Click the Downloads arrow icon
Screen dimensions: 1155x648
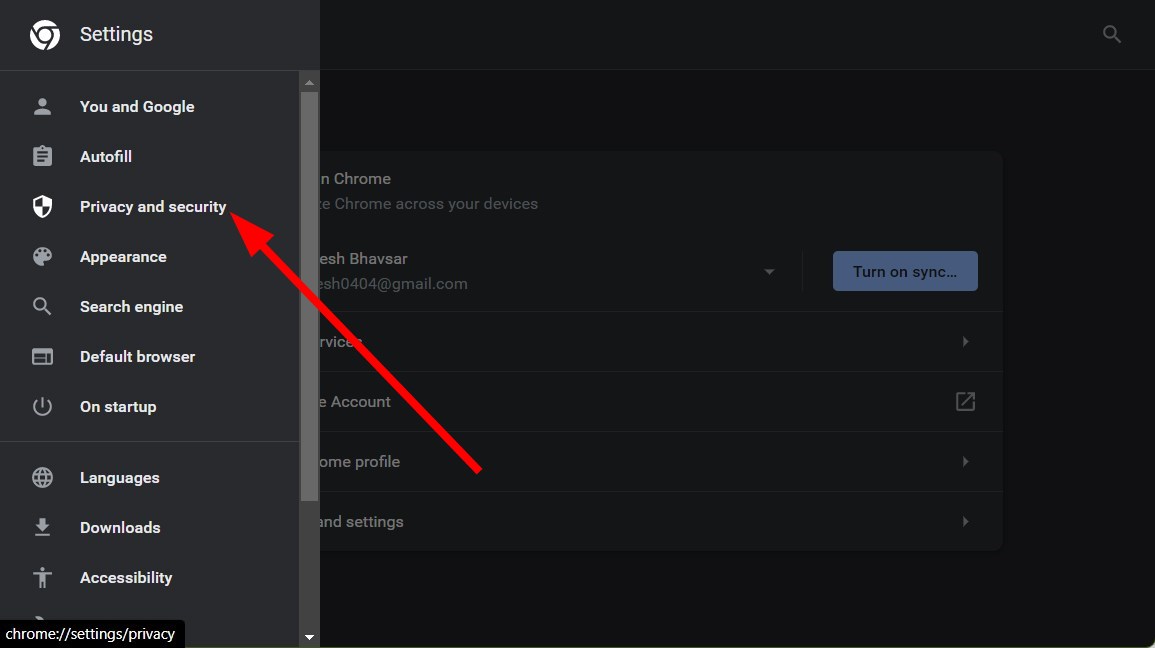pos(43,527)
